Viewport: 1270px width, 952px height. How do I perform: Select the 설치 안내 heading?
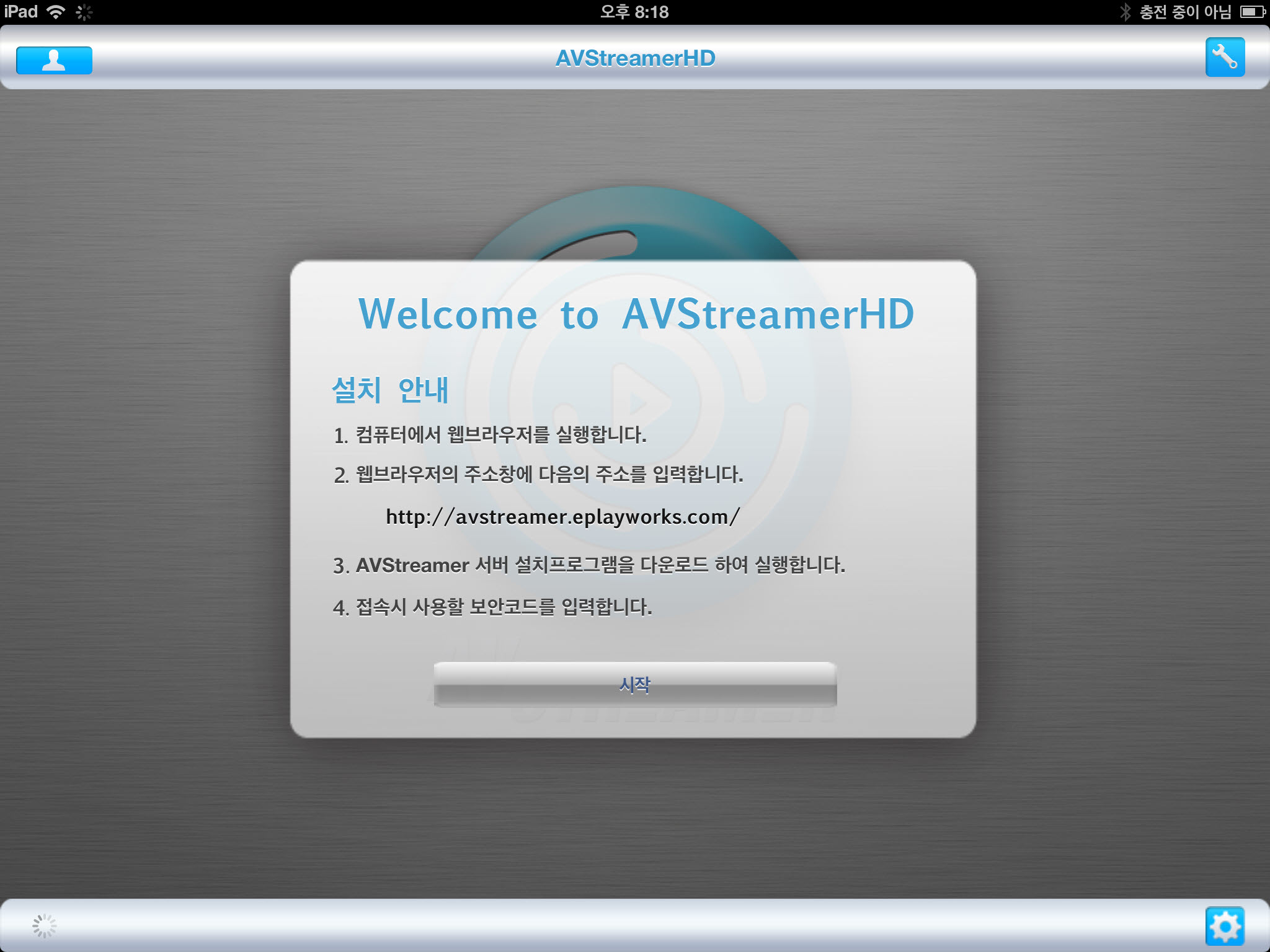pyautogui.click(x=390, y=390)
